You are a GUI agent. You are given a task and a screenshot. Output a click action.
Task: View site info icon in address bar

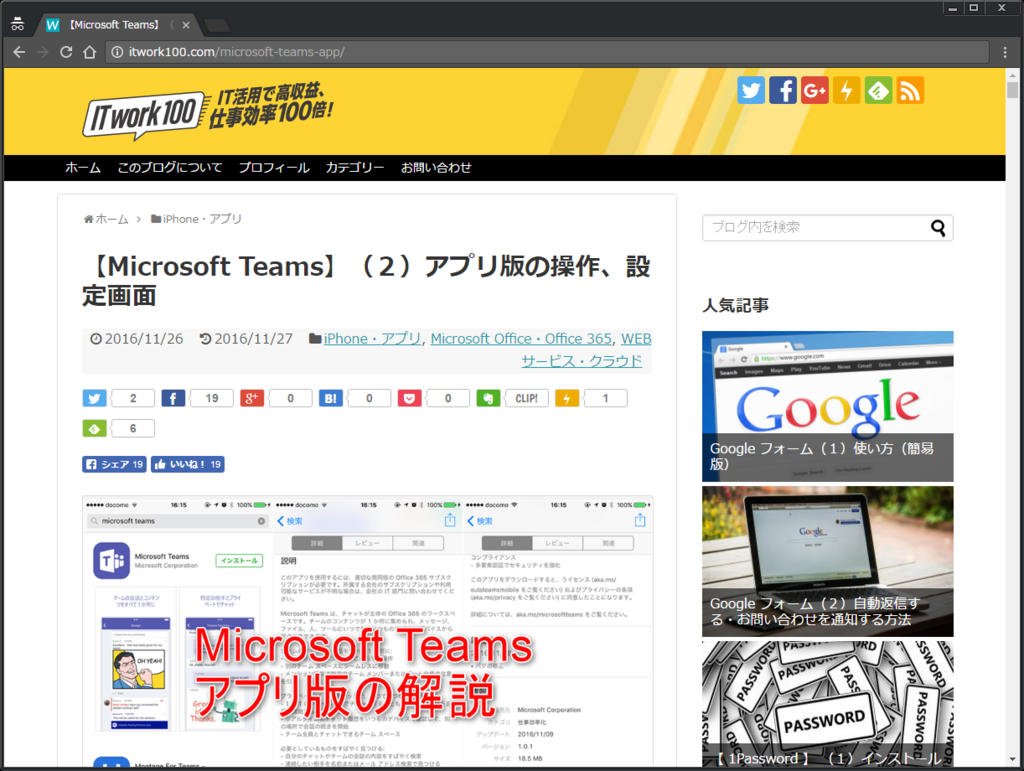(117, 52)
